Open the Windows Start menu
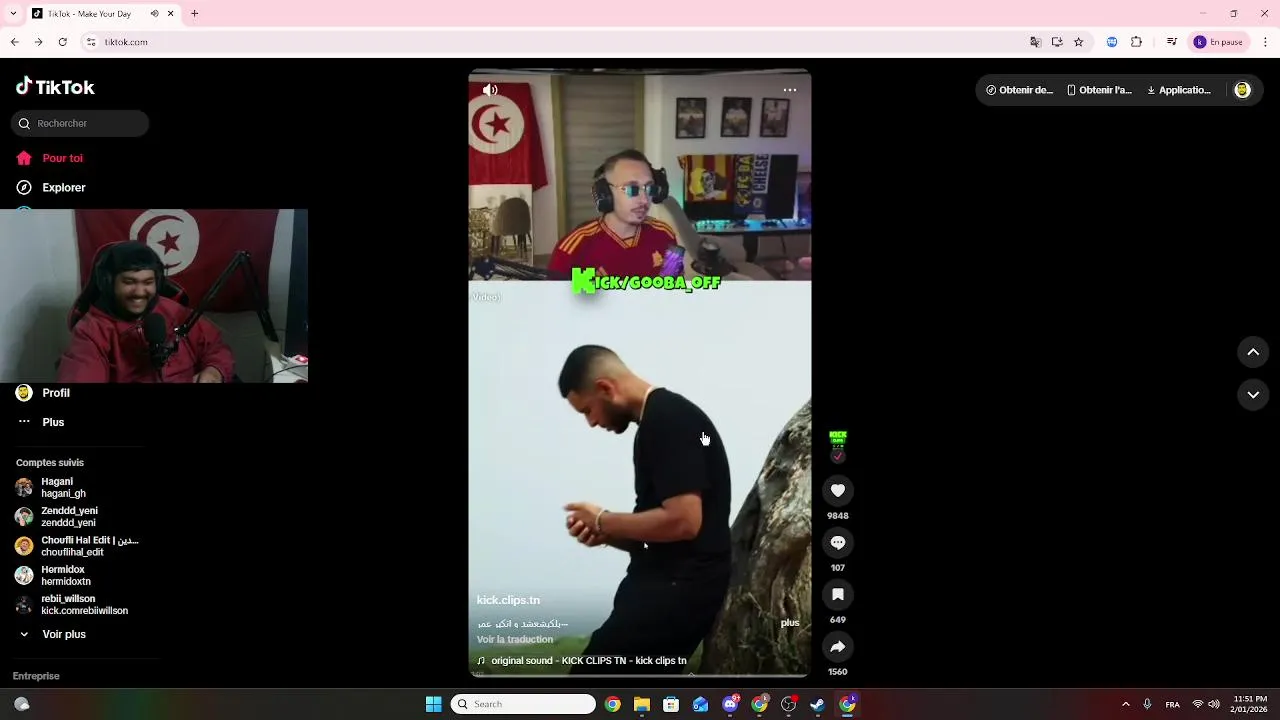The height and width of the screenshot is (720, 1280). point(433,704)
